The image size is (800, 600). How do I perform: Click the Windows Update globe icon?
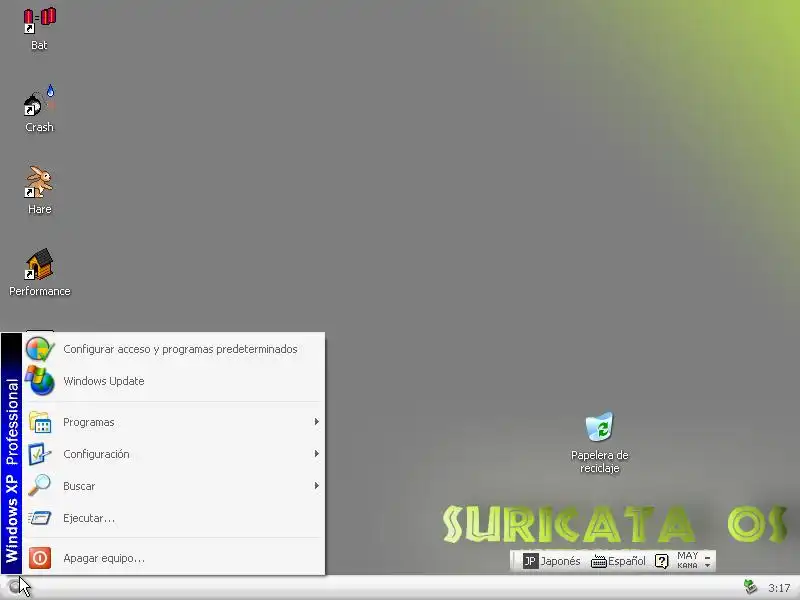click(x=40, y=381)
